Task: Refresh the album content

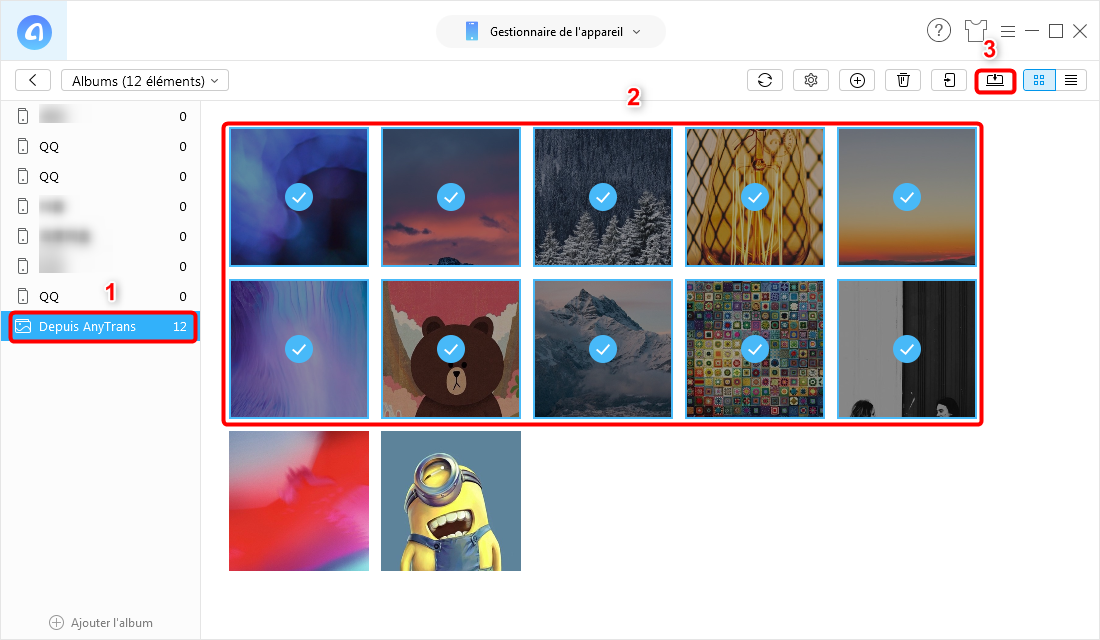Action: point(765,80)
